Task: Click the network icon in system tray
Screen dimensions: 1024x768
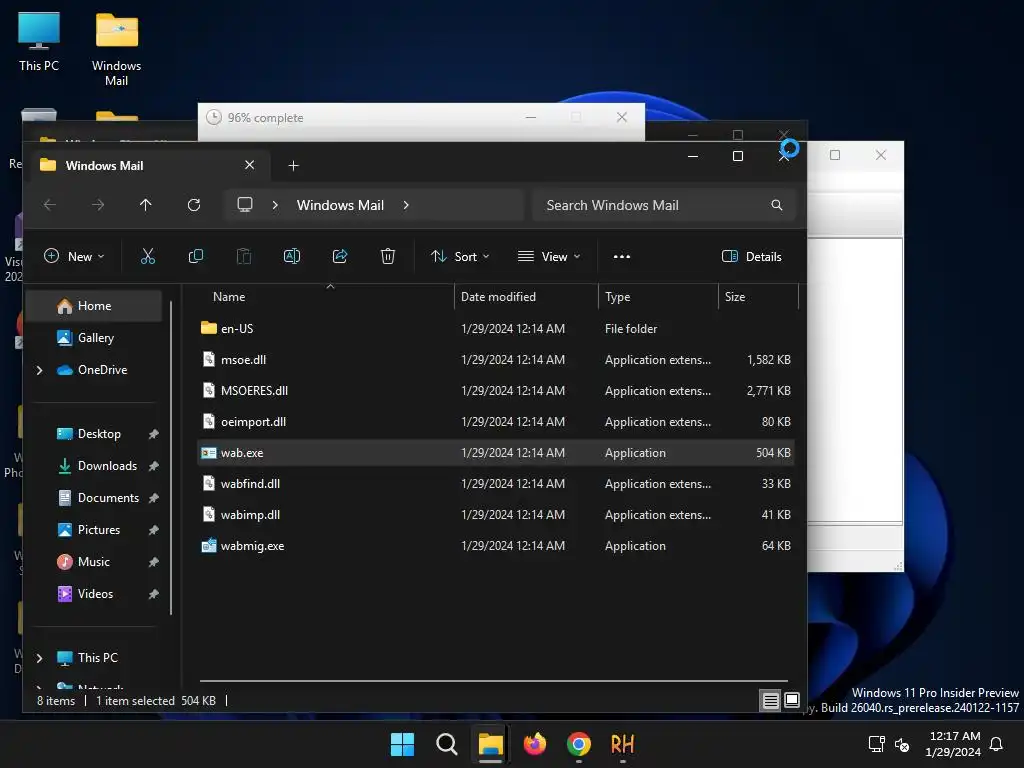Action: point(876,744)
